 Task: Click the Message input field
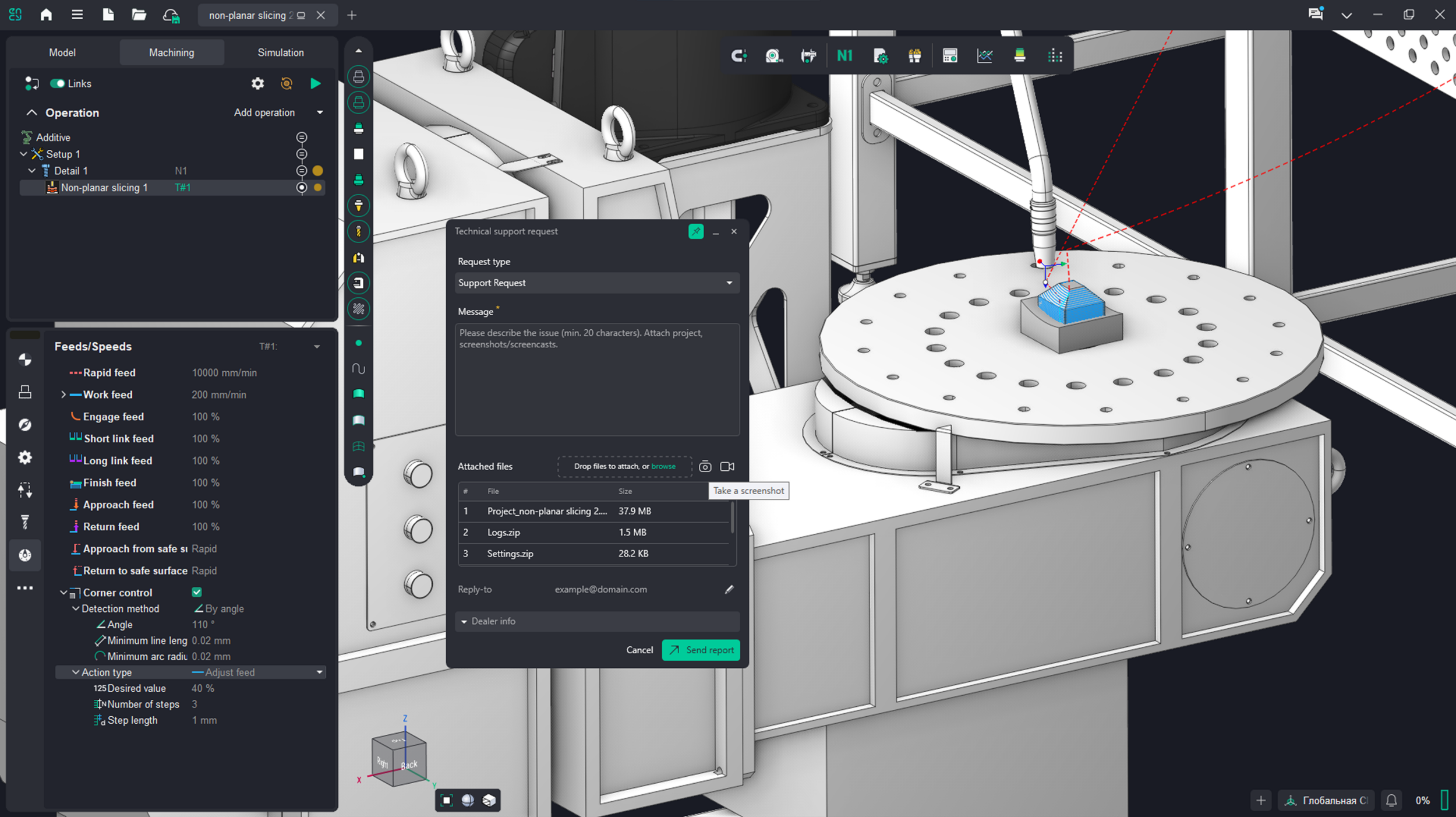[596, 379]
